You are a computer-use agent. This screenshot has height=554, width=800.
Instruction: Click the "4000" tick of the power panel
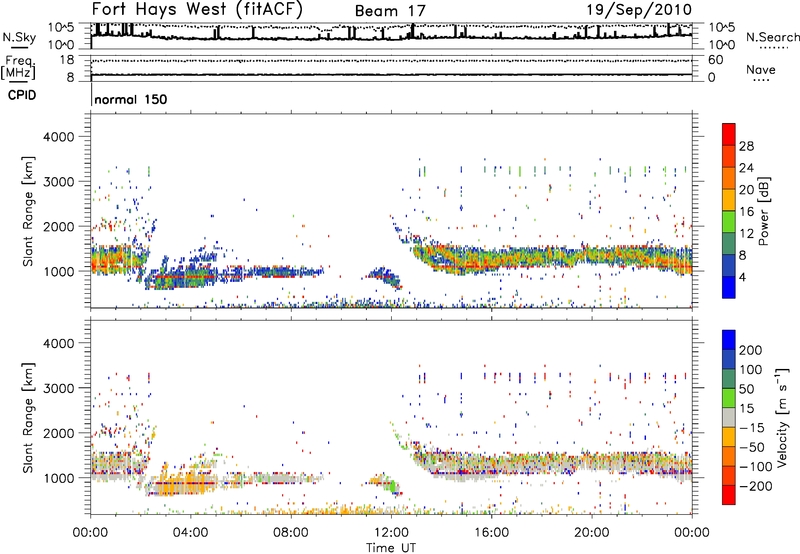click(58, 137)
